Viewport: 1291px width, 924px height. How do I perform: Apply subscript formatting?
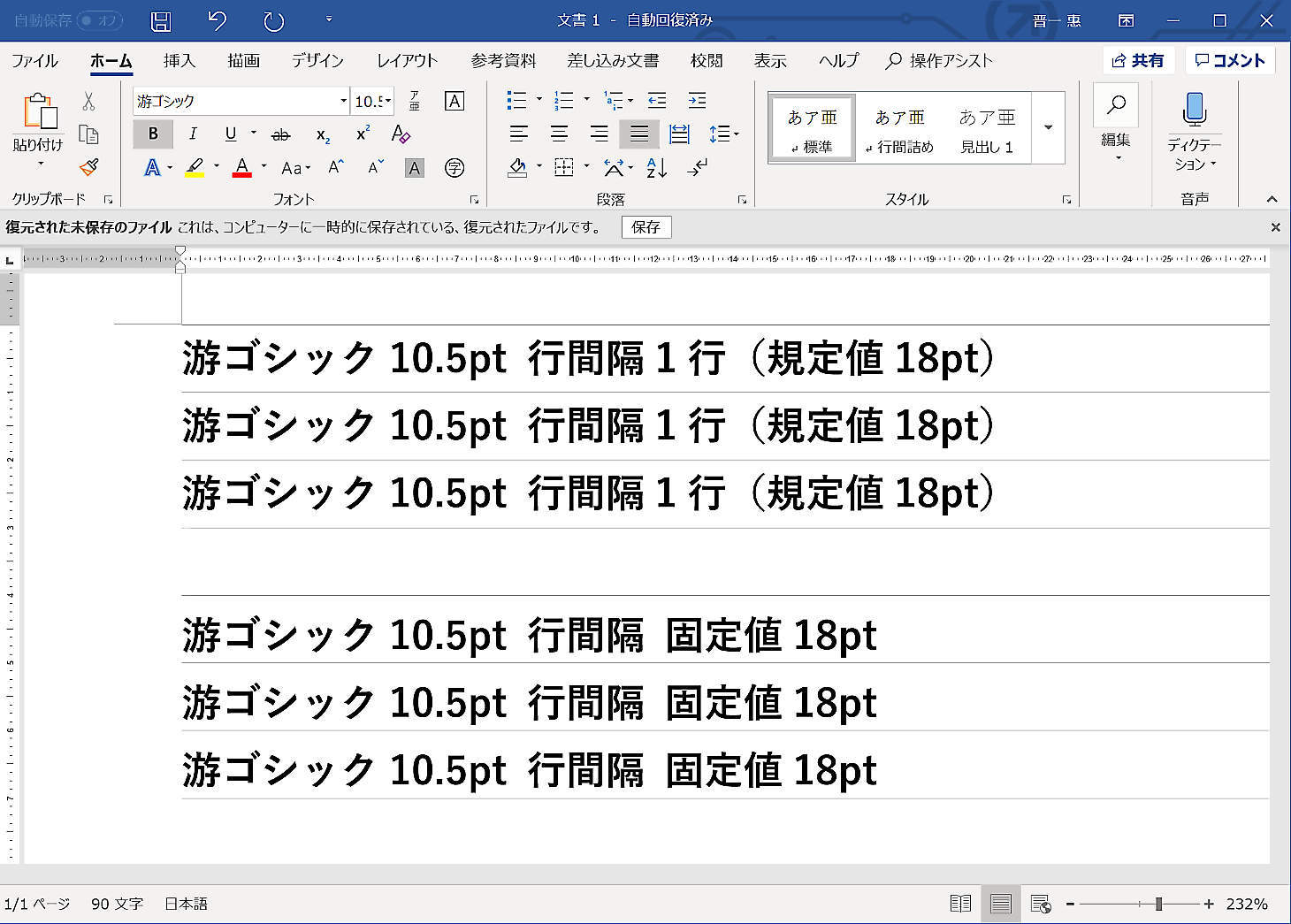(323, 134)
